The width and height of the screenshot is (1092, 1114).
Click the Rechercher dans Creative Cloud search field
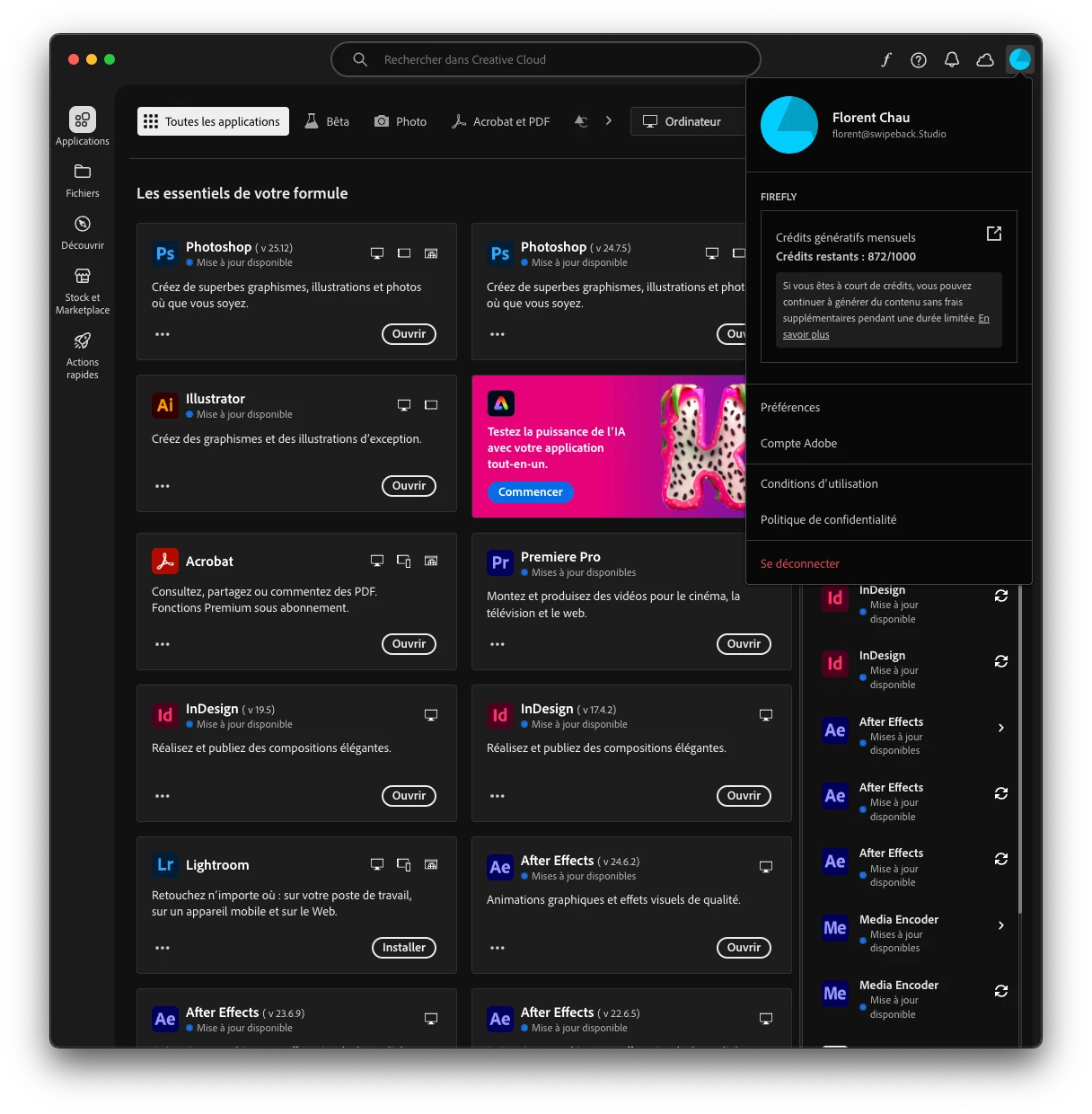(546, 59)
